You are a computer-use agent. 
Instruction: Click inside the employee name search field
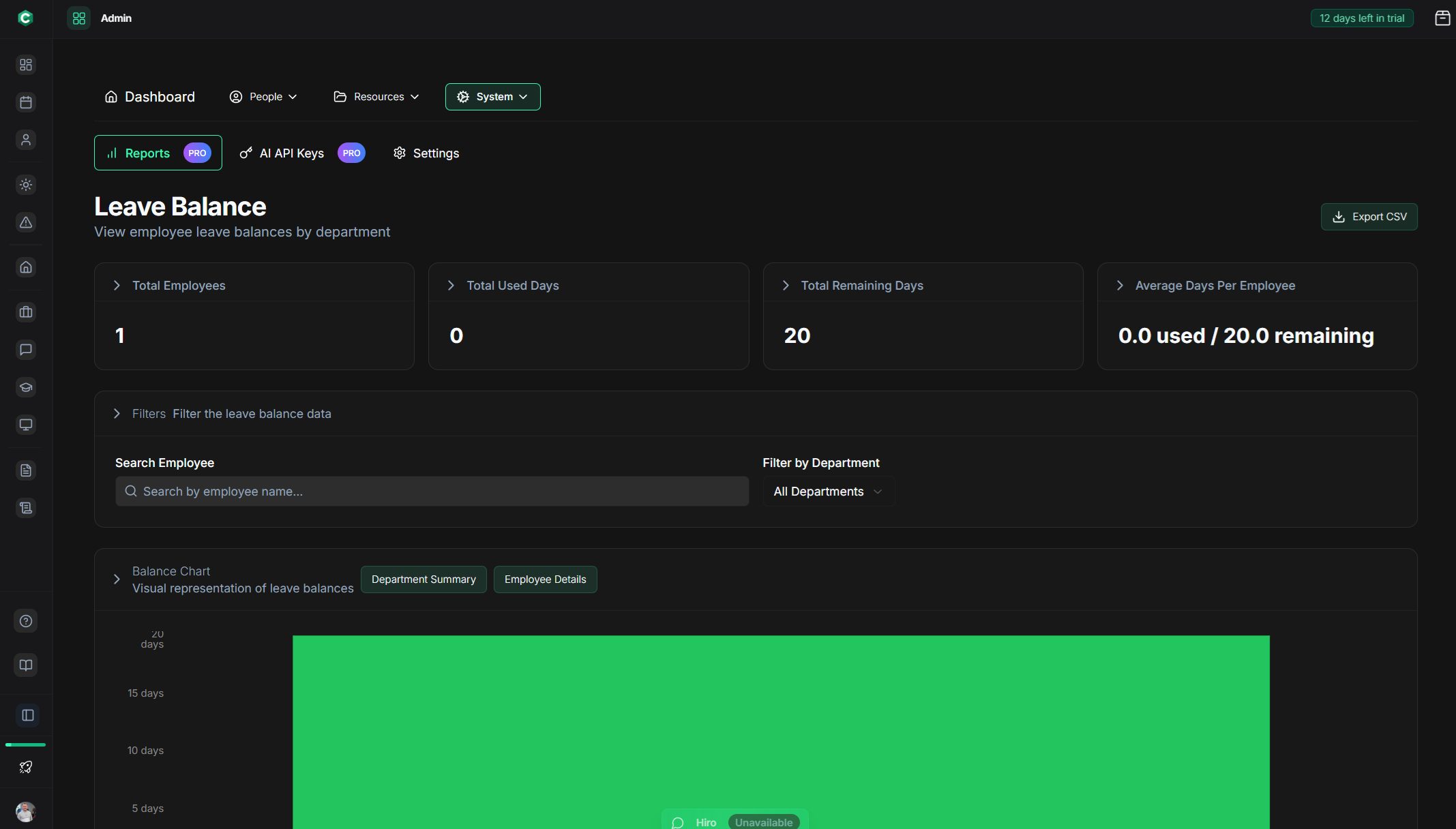[x=431, y=491]
